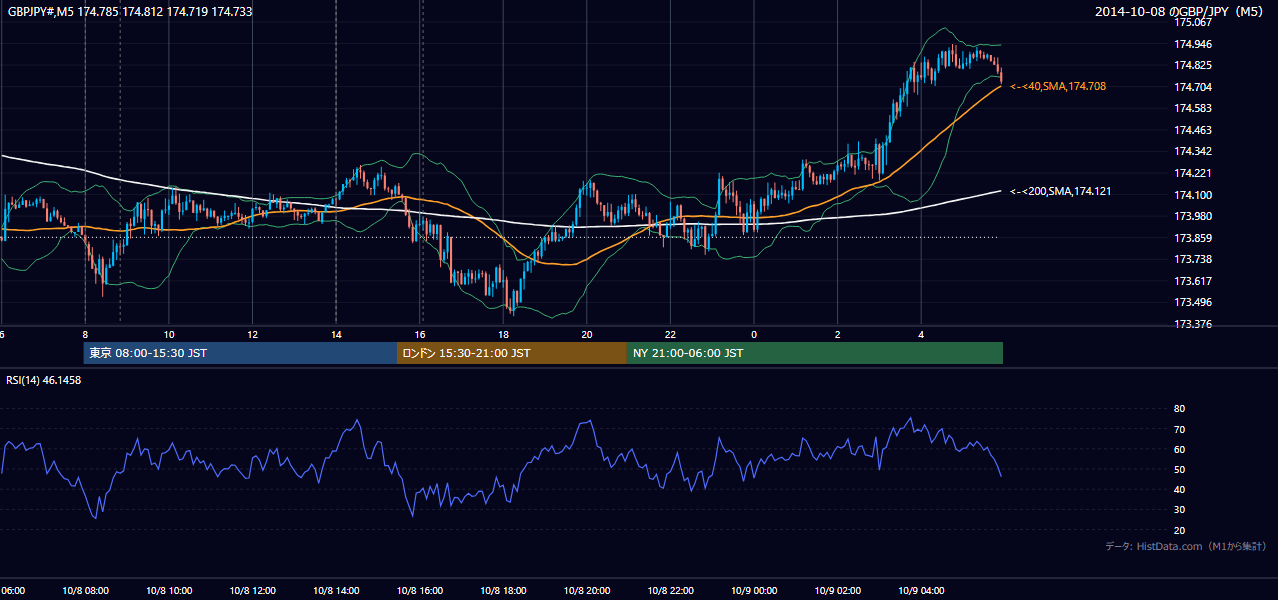
Task: Click the HistData.com data credit text
Action: [1186, 547]
